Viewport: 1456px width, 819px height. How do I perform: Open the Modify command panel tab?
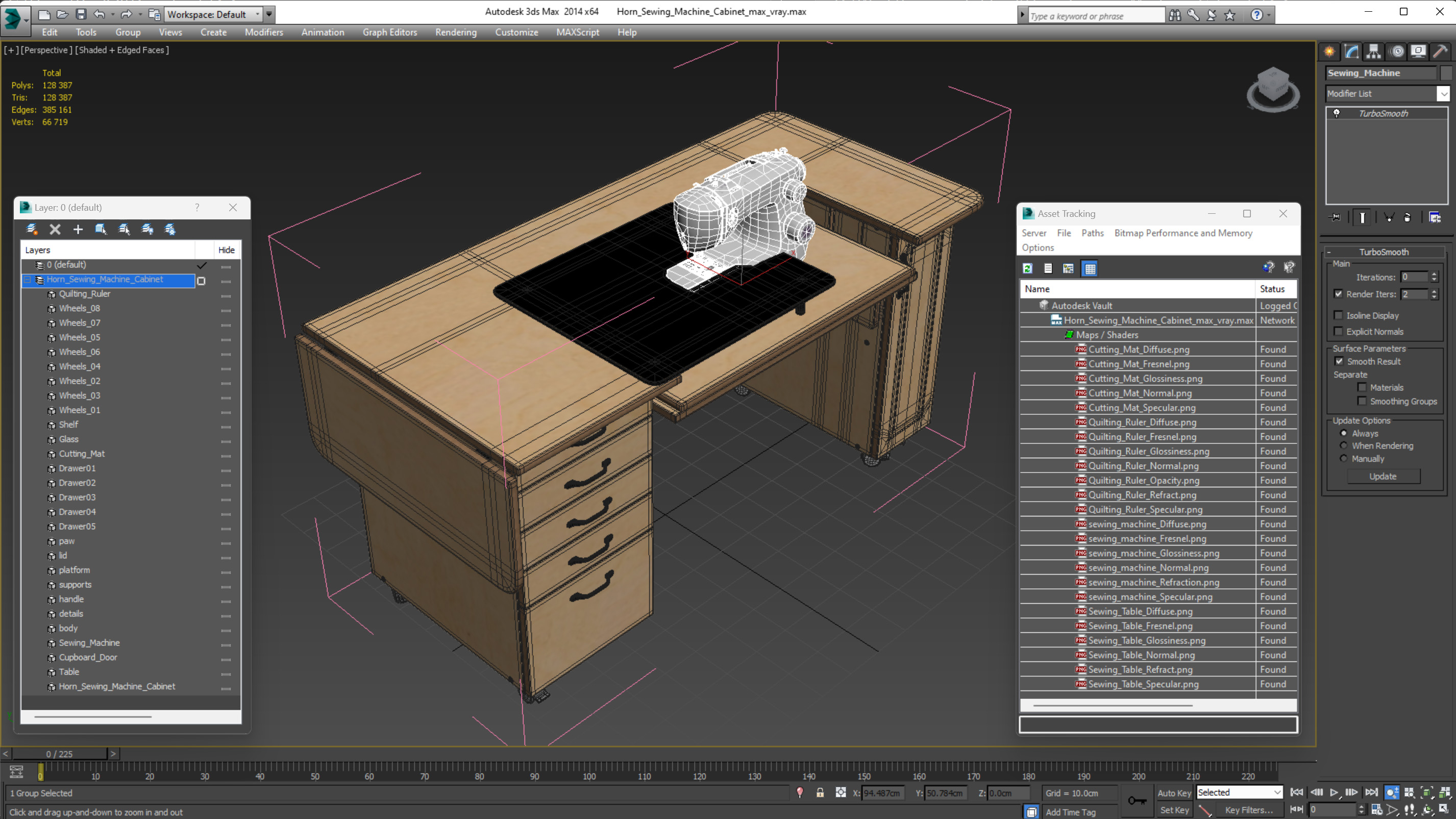point(1351,52)
